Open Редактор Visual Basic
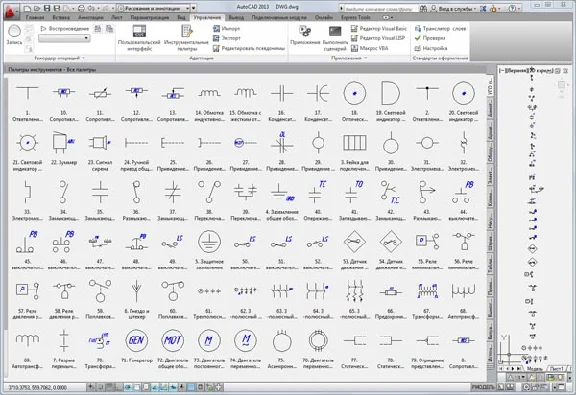This screenshot has height=395, width=576. 379,28
